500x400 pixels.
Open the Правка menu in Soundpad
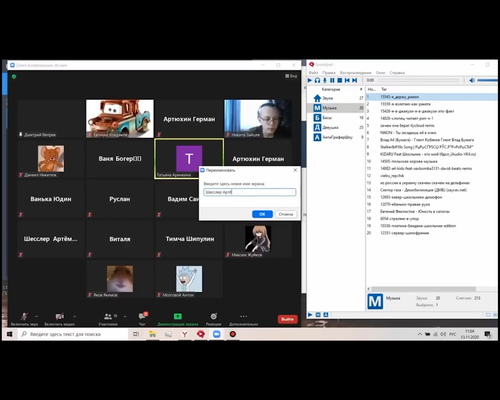pyautogui.click(x=329, y=73)
